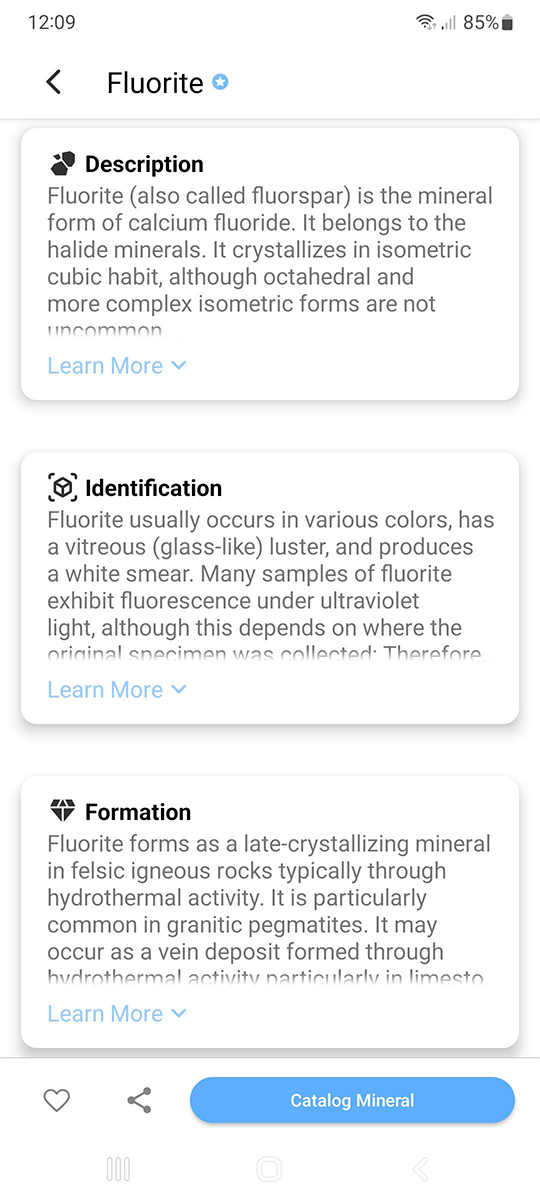Screen dimensions: 540x1200
Task: Tap the Formation heading text
Action: [x=138, y=812]
